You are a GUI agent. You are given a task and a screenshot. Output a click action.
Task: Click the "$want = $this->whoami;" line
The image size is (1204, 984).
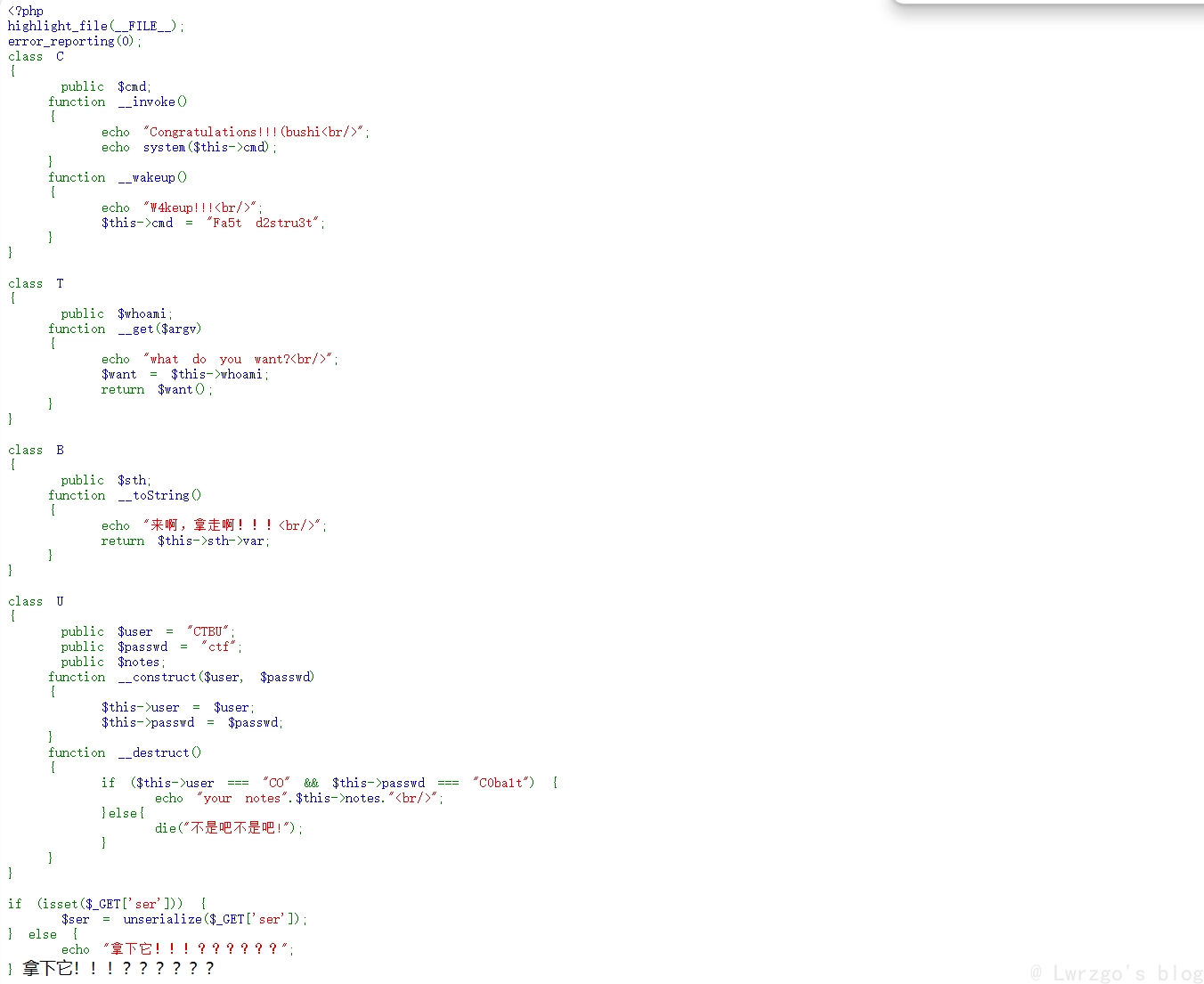pyautogui.click(x=185, y=374)
